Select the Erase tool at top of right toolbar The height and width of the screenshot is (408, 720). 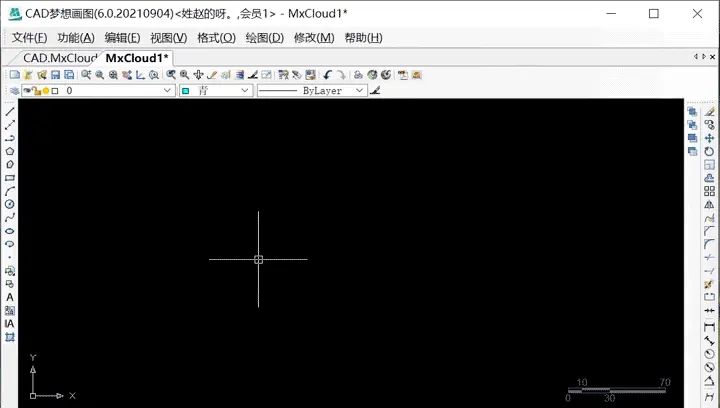click(709, 112)
